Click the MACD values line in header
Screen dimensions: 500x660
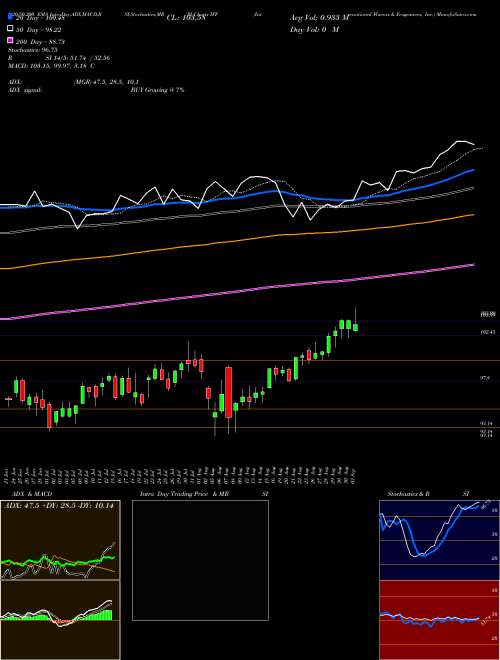[51, 66]
